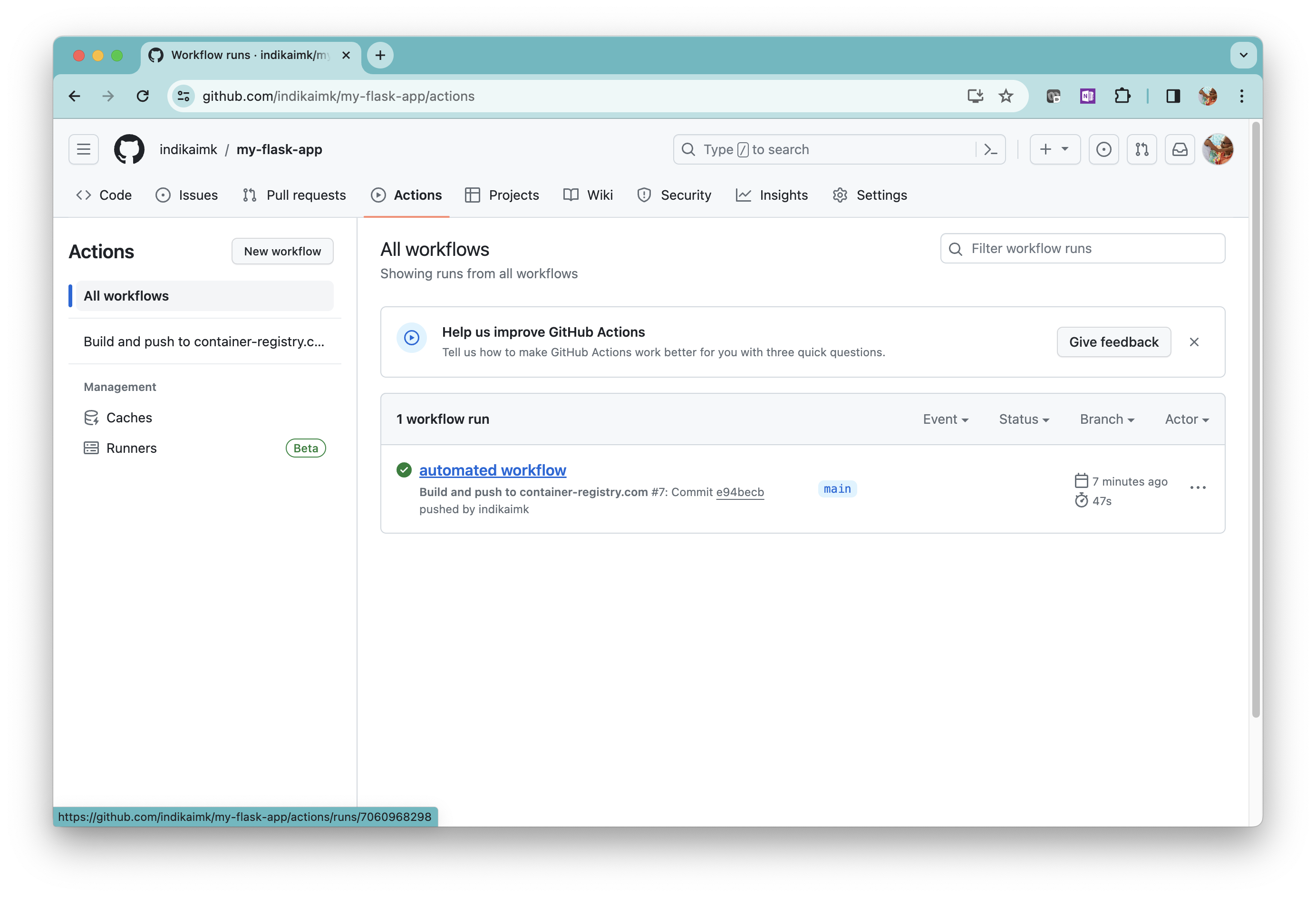View site information icon in address bar

(184, 97)
